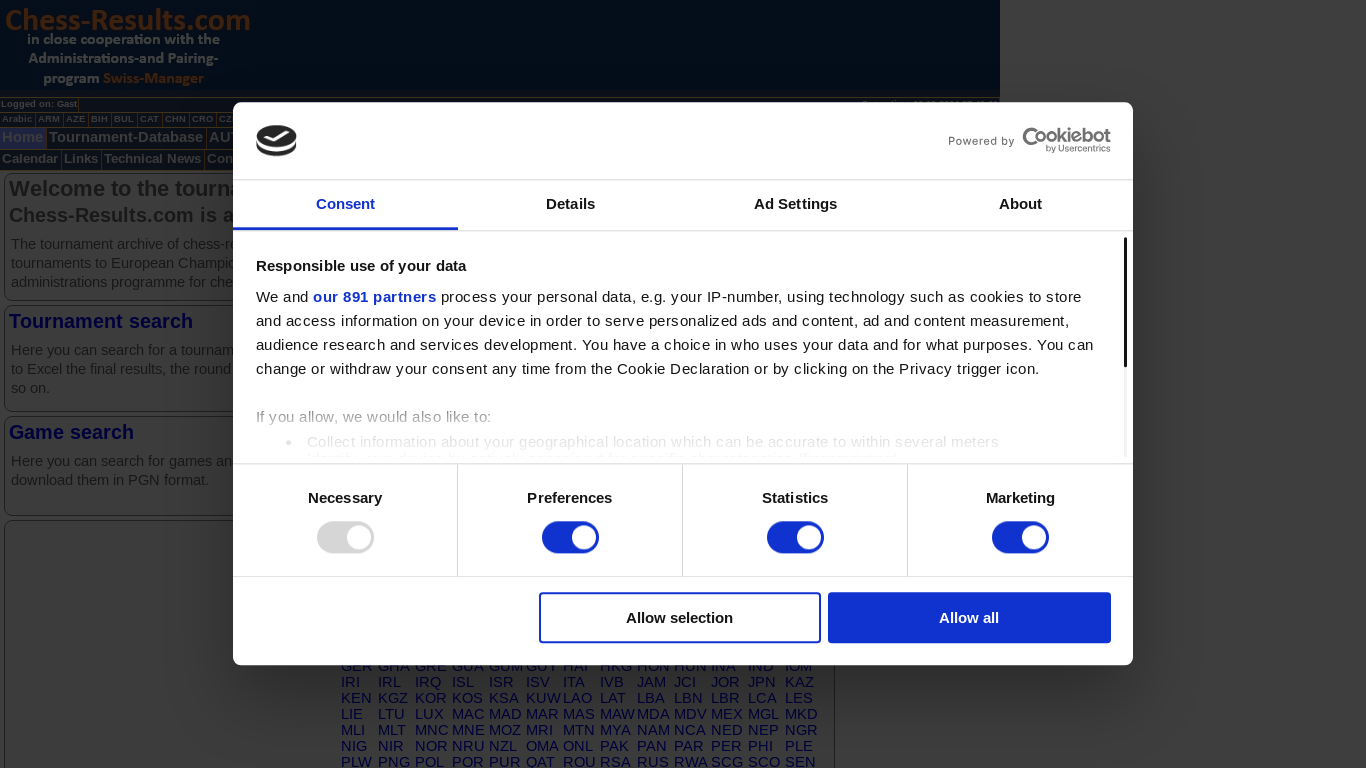Select the BIH language option
Image resolution: width=1366 pixels, height=768 pixels.
pos(100,119)
